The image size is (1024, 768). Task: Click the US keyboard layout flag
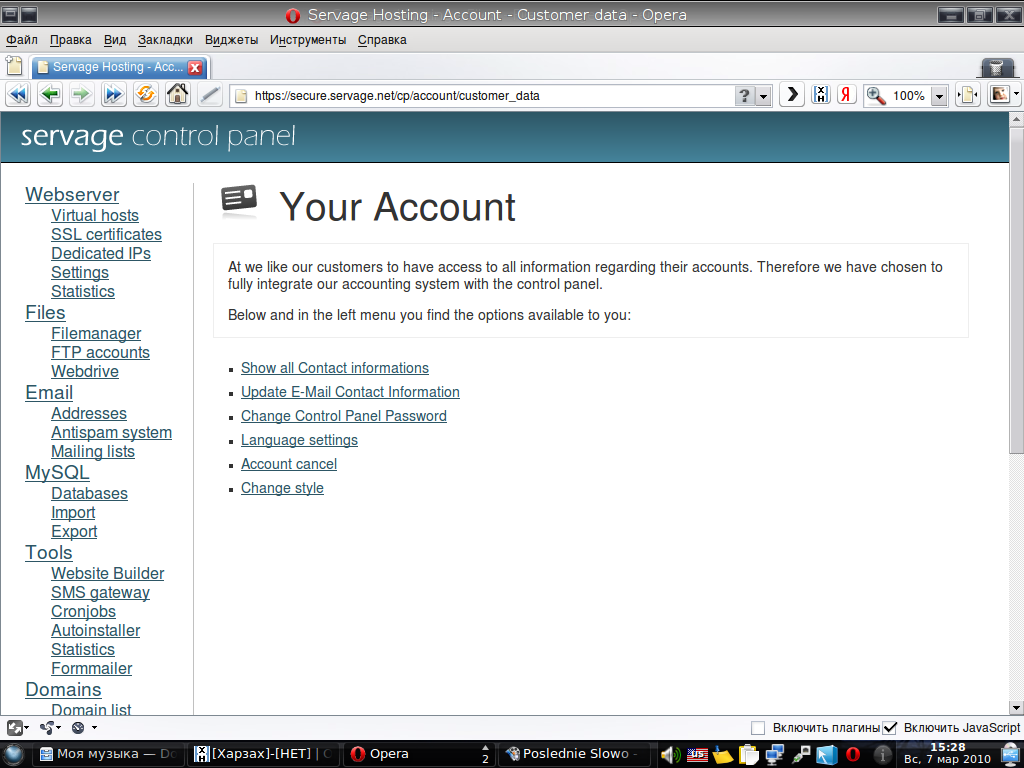pyautogui.click(x=697, y=755)
